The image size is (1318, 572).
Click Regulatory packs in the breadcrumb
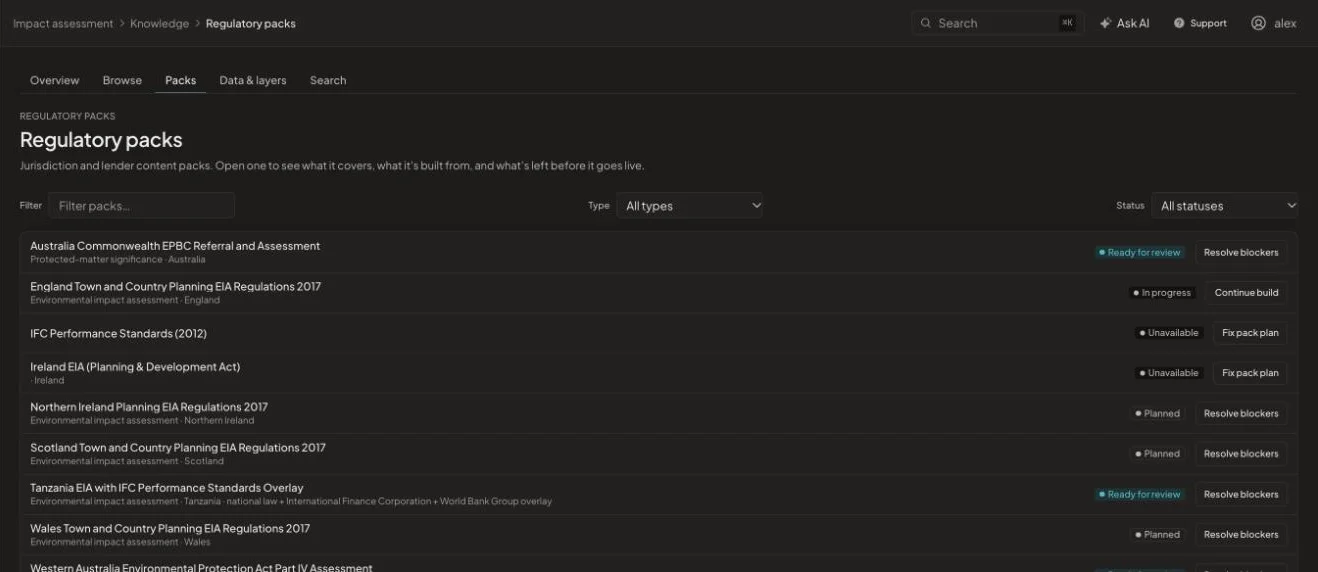click(251, 23)
